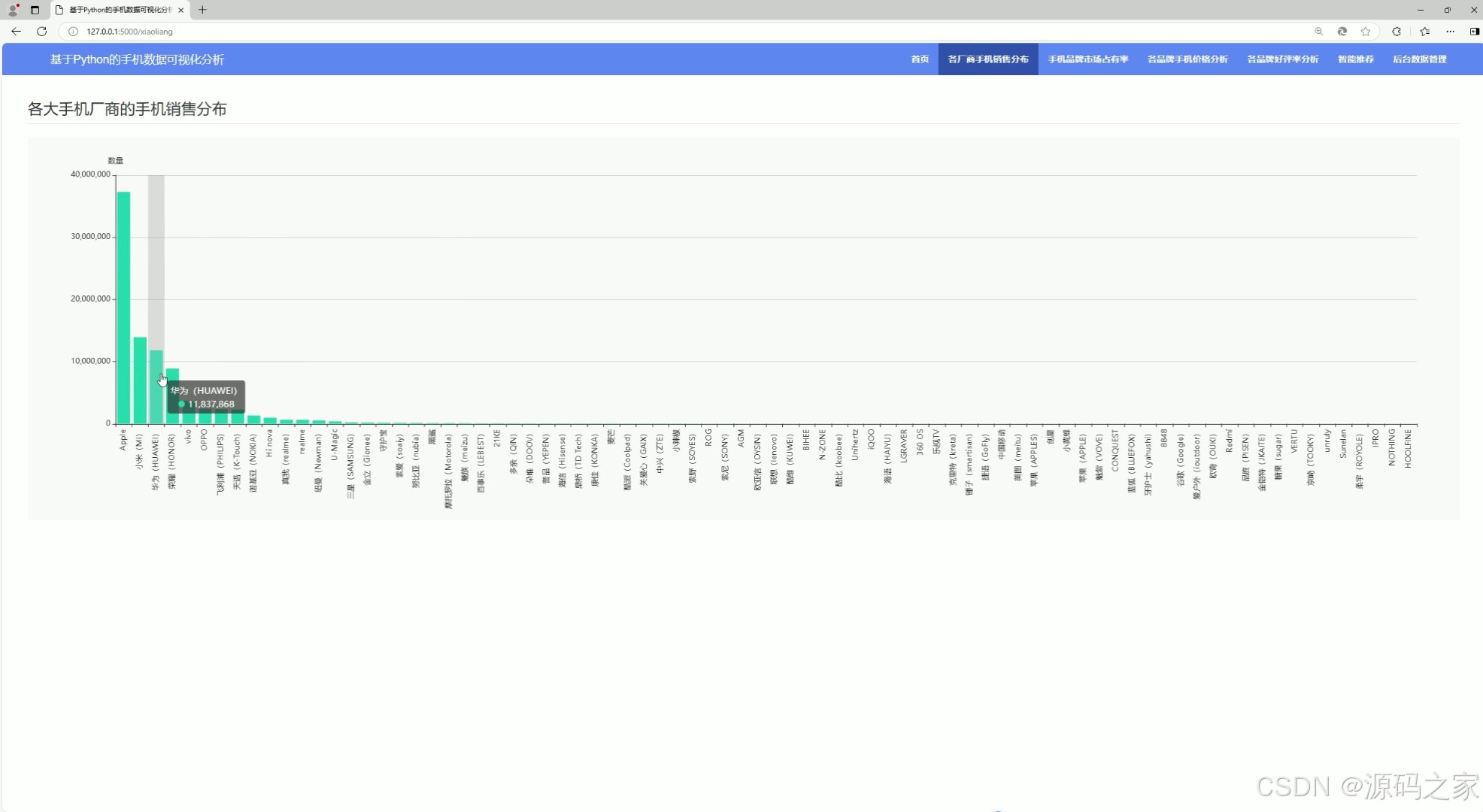Open the favorites list icon
Screen dimensions: 1483x812
[1425, 32]
